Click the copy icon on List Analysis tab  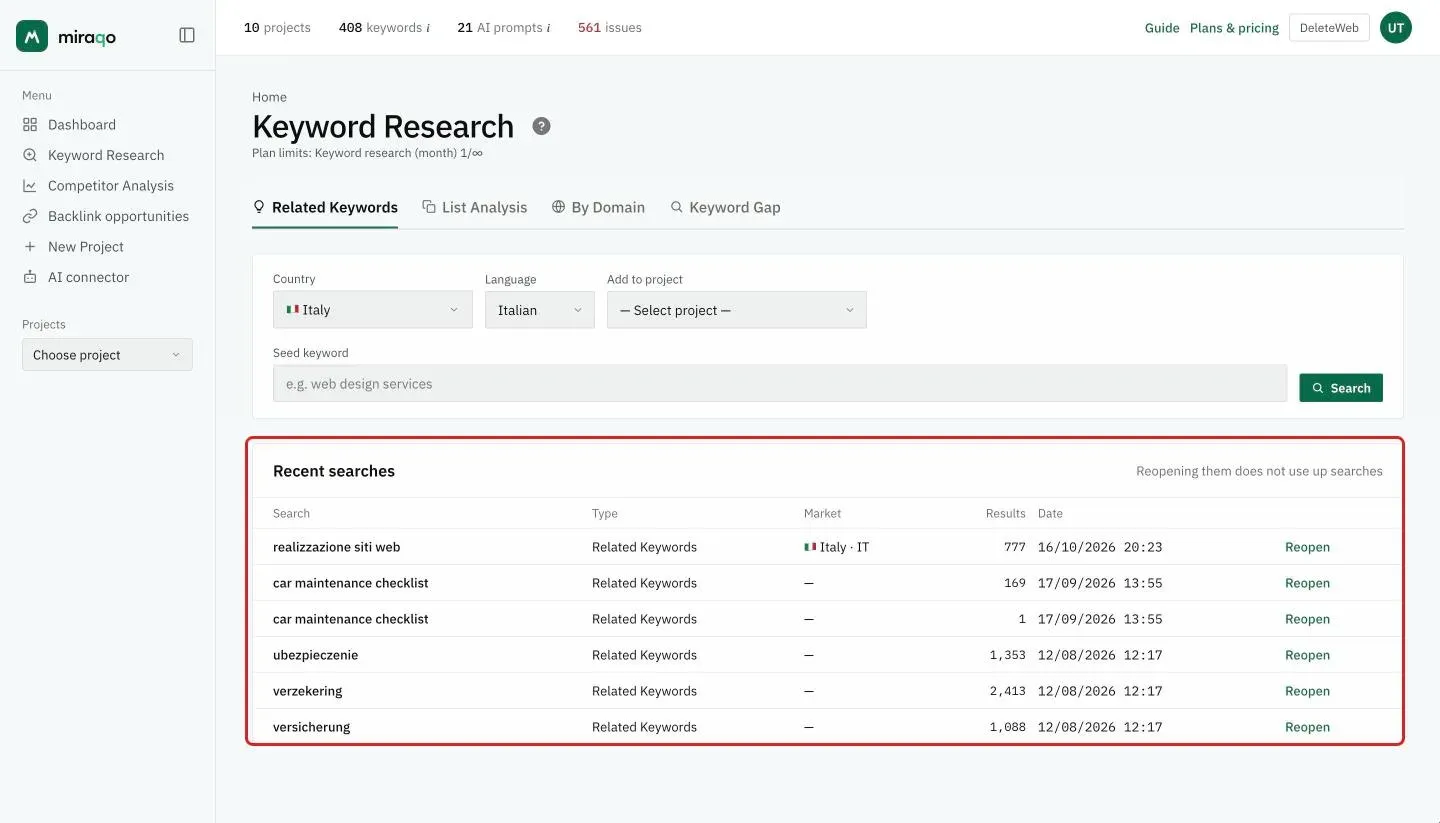(x=429, y=207)
